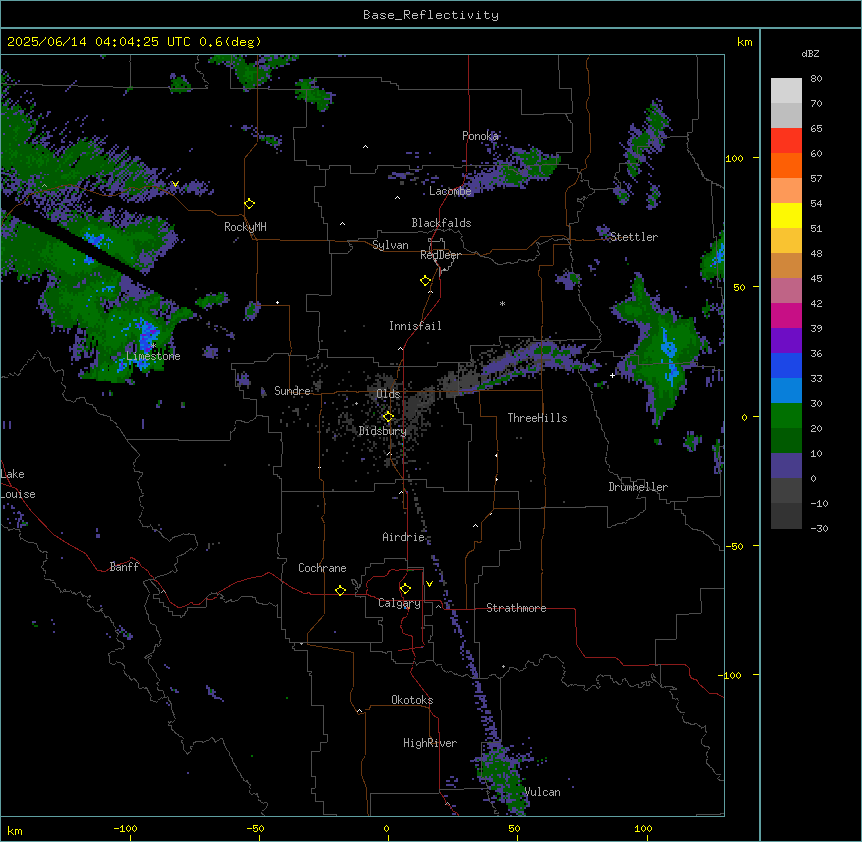The height and width of the screenshot is (842, 862).
Task: Click the yellow V marker northwest of RockyMH
Action: pos(175,184)
